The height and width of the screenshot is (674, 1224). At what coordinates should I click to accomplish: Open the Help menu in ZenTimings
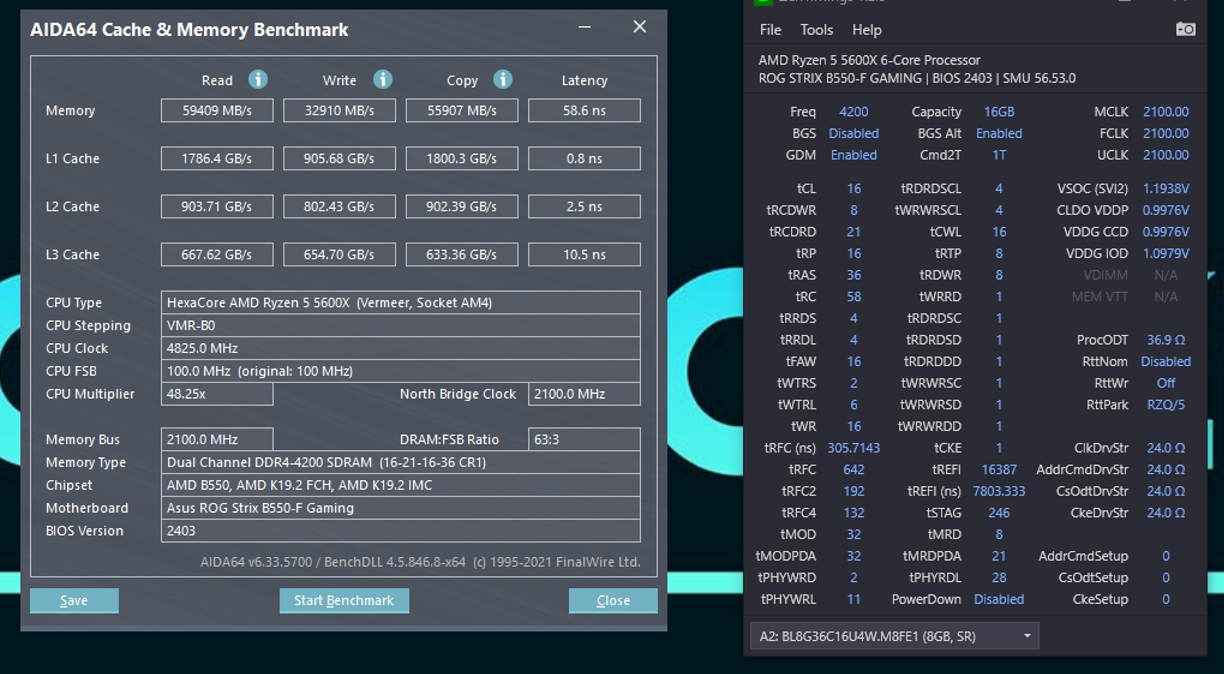(x=866, y=30)
